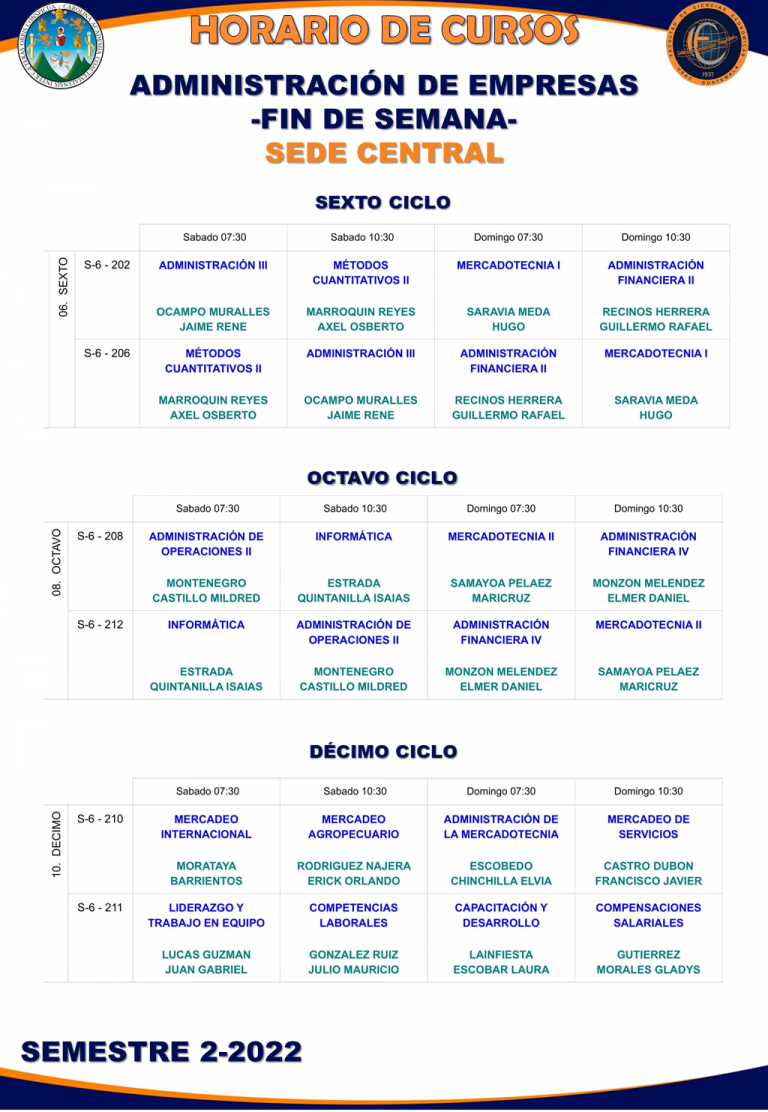Click INFORMÁTICA in section S-6 - 212

(x=206, y=625)
